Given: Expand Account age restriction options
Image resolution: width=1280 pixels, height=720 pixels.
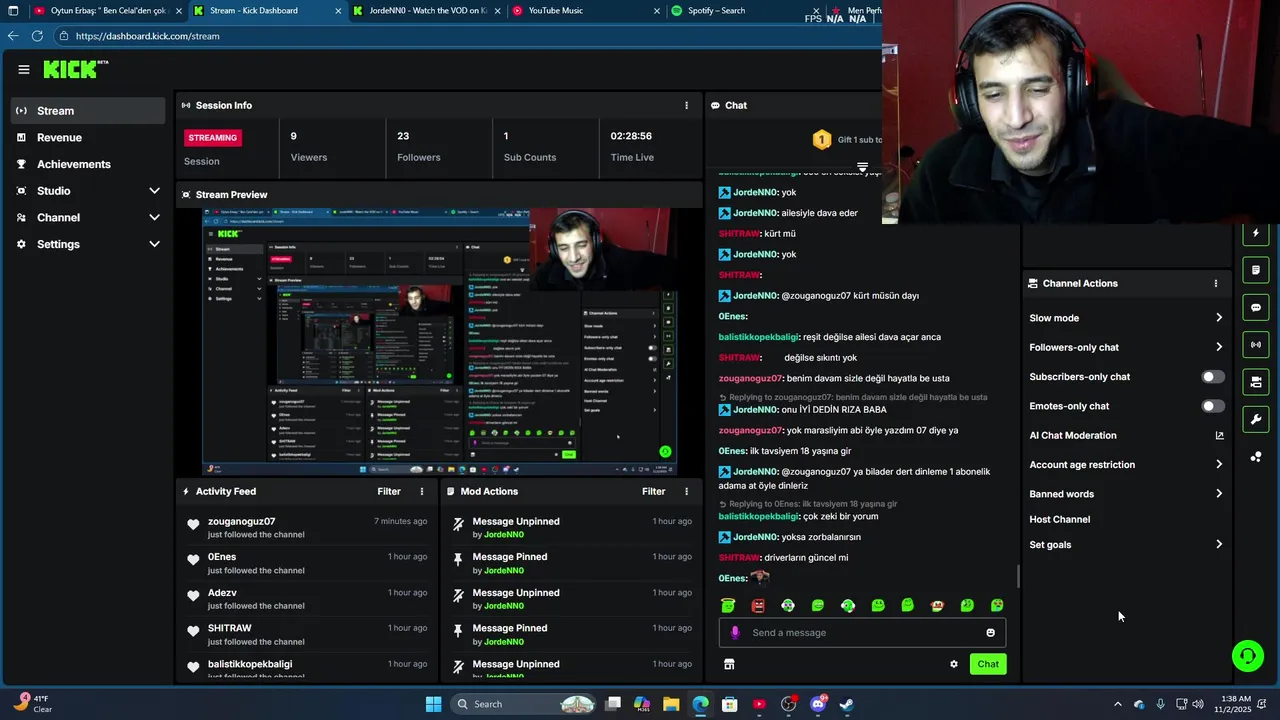Looking at the screenshot, I should (x=1219, y=464).
